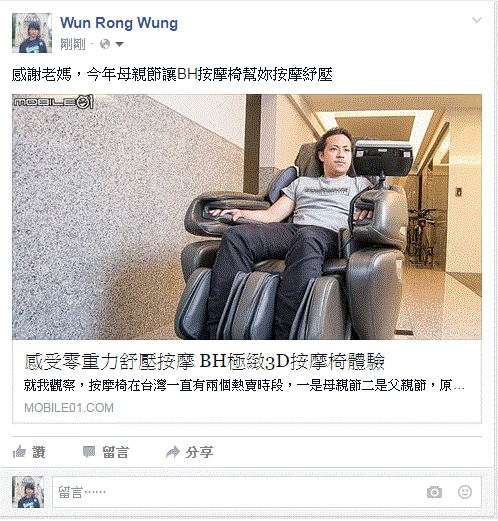Click the camera icon in comment box
The height and width of the screenshot is (521, 498).
[434, 492]
